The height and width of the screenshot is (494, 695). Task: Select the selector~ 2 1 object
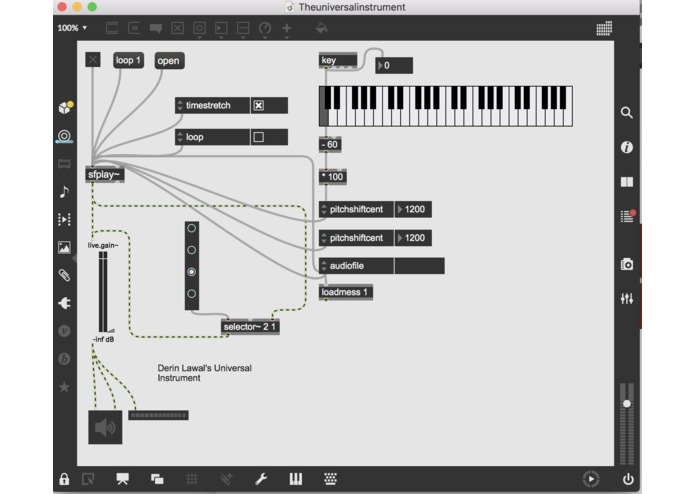click(250, 327)
